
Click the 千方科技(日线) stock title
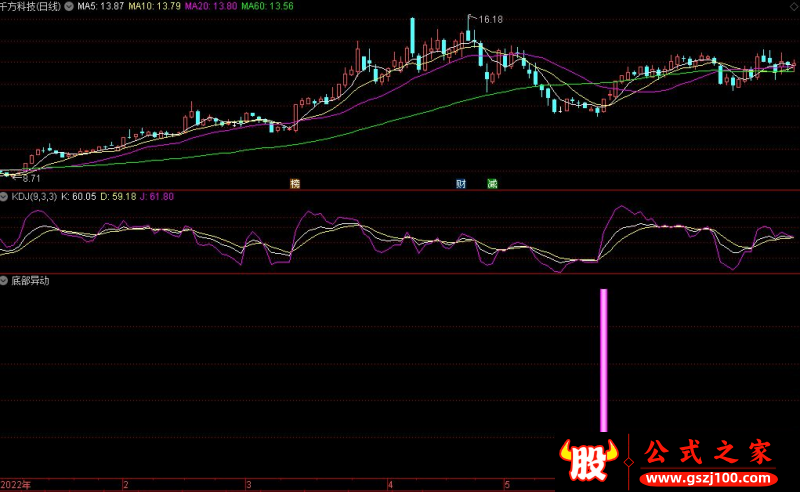(30, 6)
